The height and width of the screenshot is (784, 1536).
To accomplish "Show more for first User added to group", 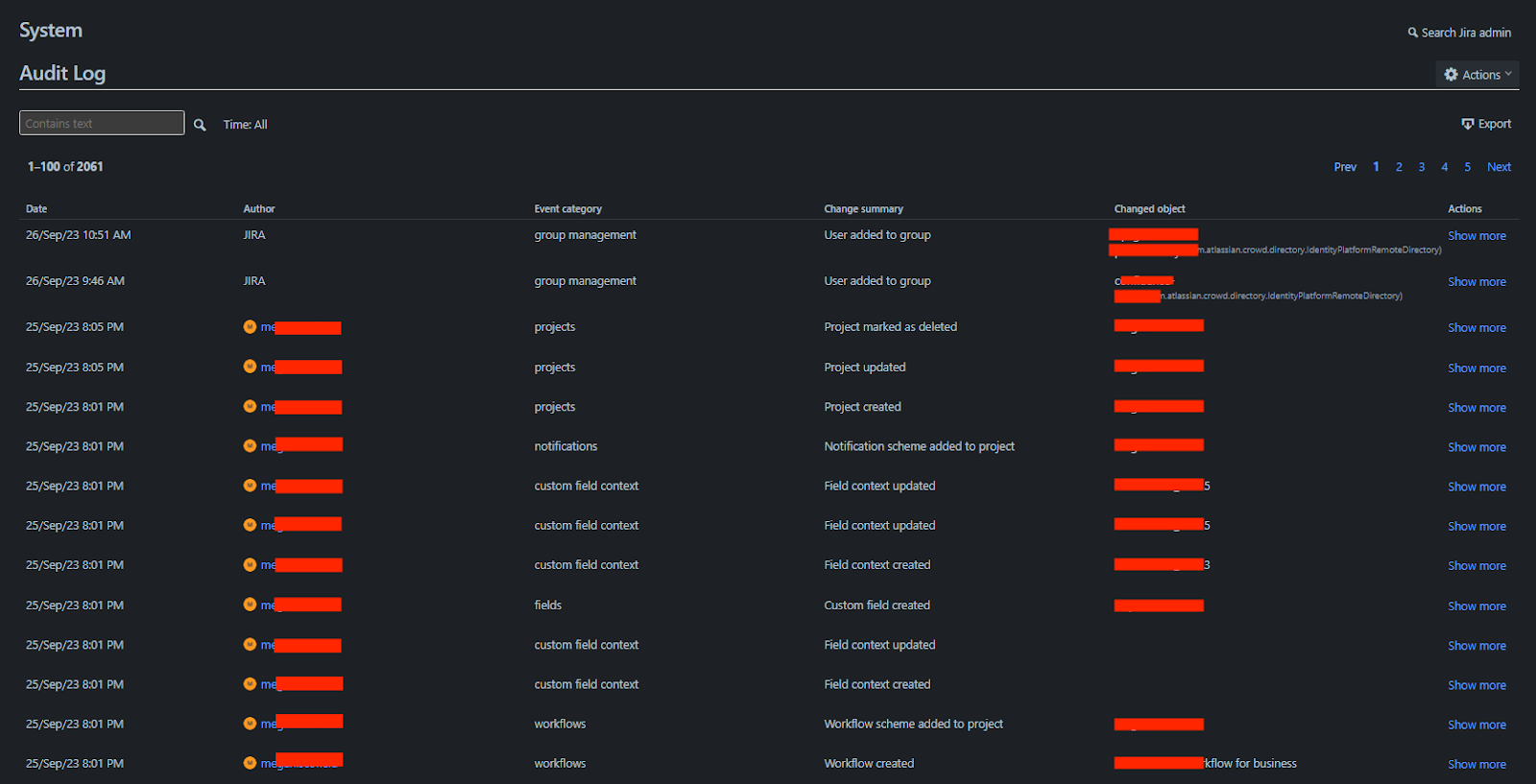I will (1476, 236).
